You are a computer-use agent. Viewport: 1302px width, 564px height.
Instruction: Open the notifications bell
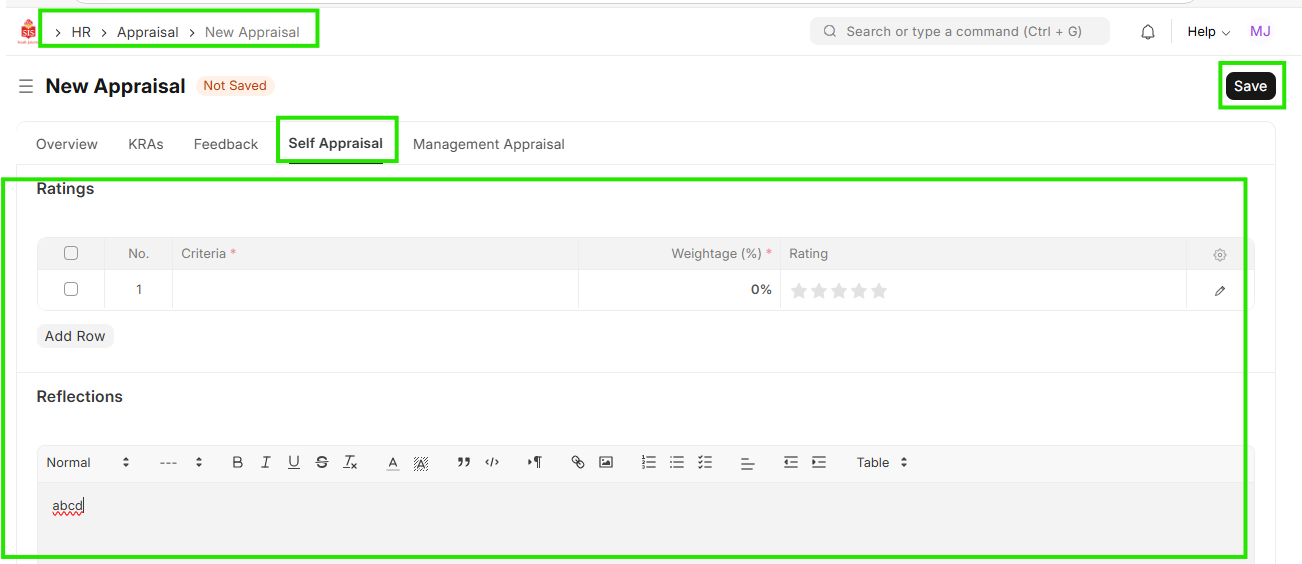pyautogui.click(x=1148, y=32)
